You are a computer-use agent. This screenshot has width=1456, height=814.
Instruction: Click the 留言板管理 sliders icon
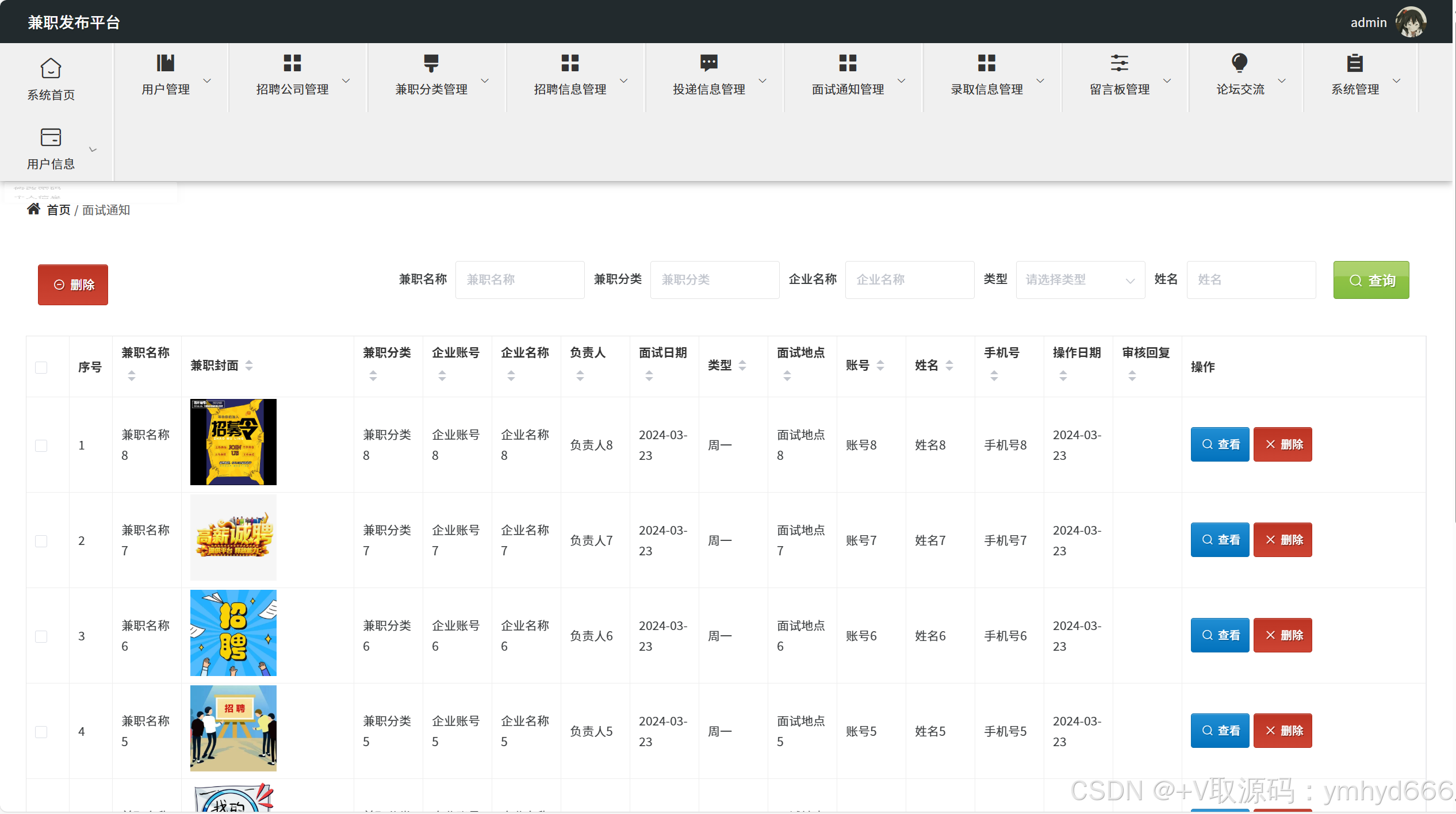[x=1119, y=63]
